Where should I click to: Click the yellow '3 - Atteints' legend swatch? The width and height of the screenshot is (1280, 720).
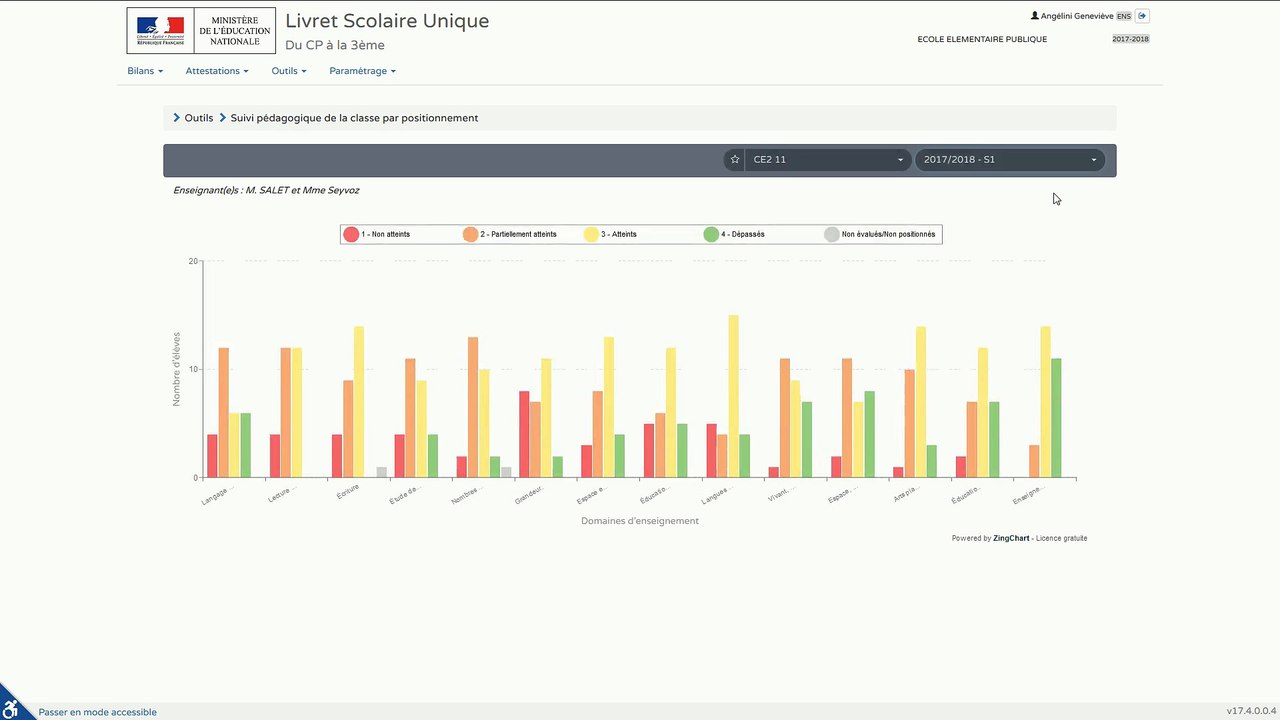(x=591, y=234)
